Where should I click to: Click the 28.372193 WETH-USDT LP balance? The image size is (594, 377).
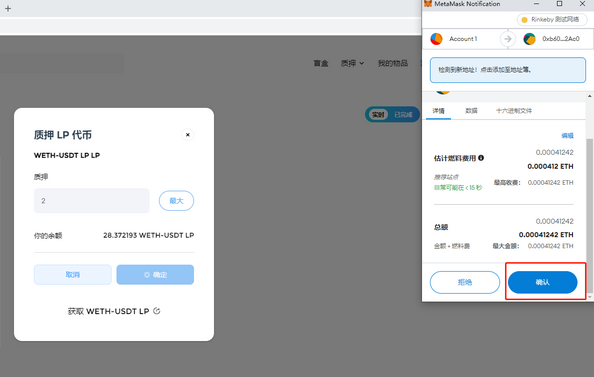point(148,235)
